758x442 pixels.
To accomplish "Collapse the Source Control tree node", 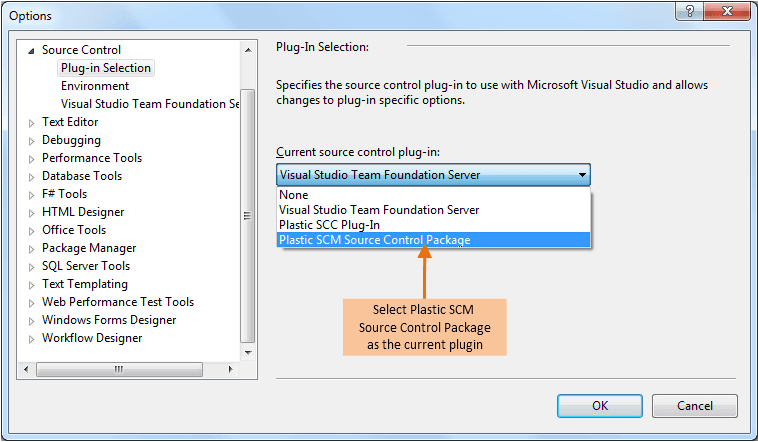I will pyautogui.click(x=31, y=51).
